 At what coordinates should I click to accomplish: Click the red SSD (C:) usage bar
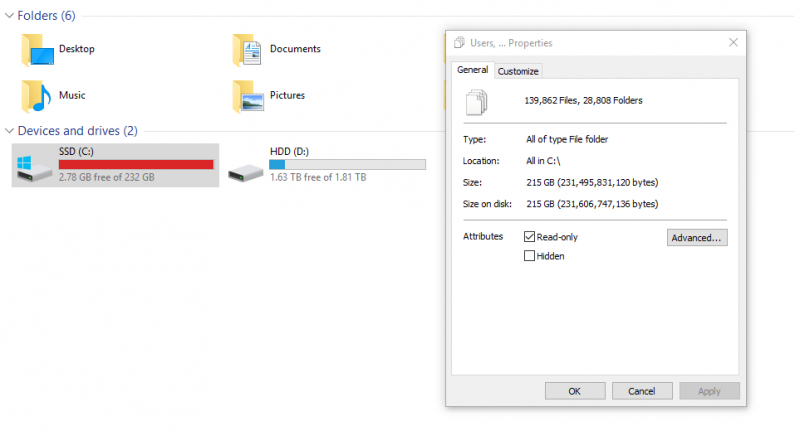[136, 164]
